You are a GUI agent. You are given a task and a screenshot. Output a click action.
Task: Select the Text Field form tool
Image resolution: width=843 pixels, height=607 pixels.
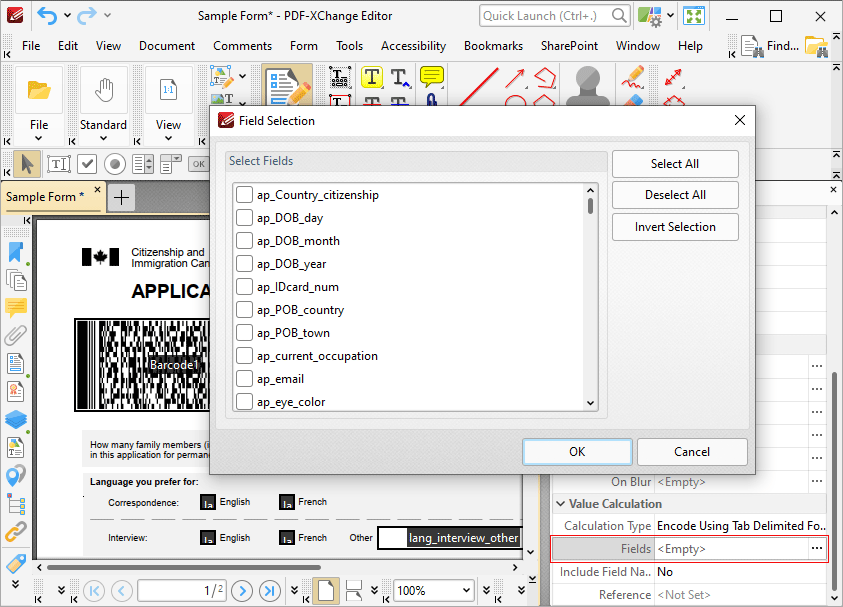(x=59, y=164)
